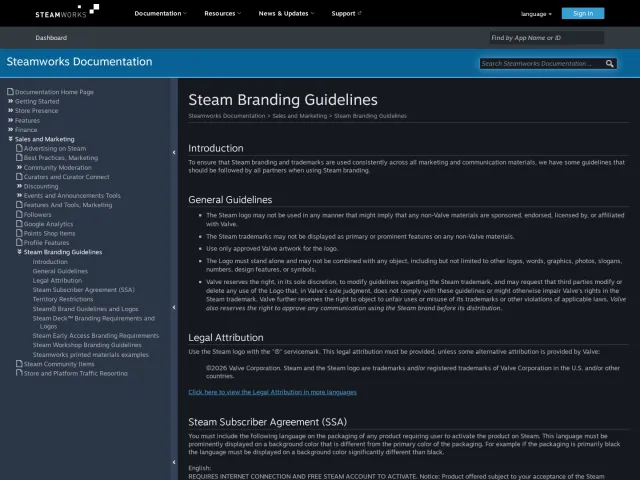Click the Steam Community Items page icon
This screenshot has height=480, width=640.
(19, 364)
